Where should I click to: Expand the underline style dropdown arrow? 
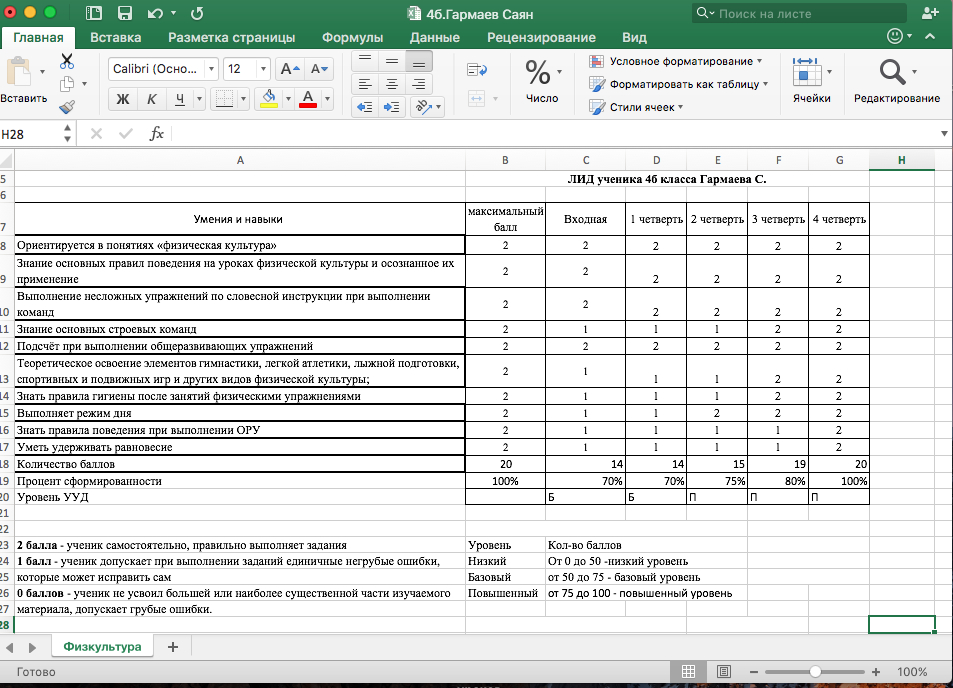199,99
